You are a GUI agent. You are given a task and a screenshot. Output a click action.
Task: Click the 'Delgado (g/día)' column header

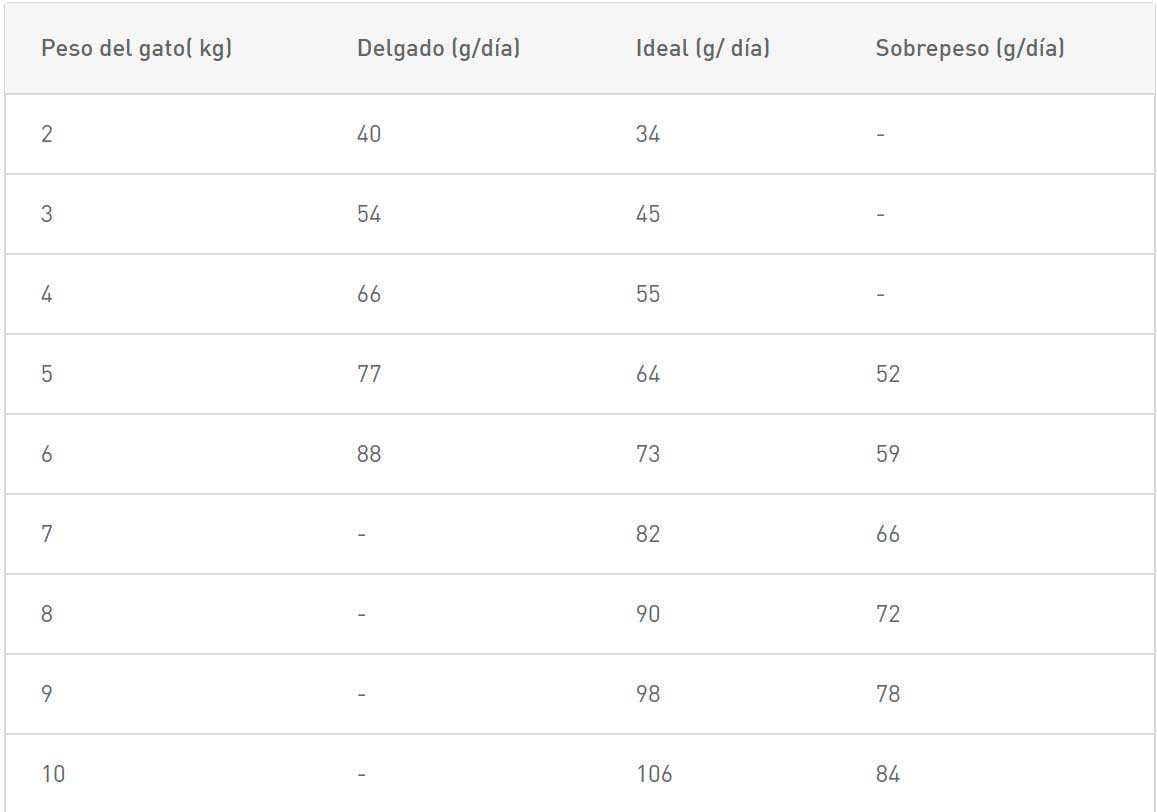438,49
